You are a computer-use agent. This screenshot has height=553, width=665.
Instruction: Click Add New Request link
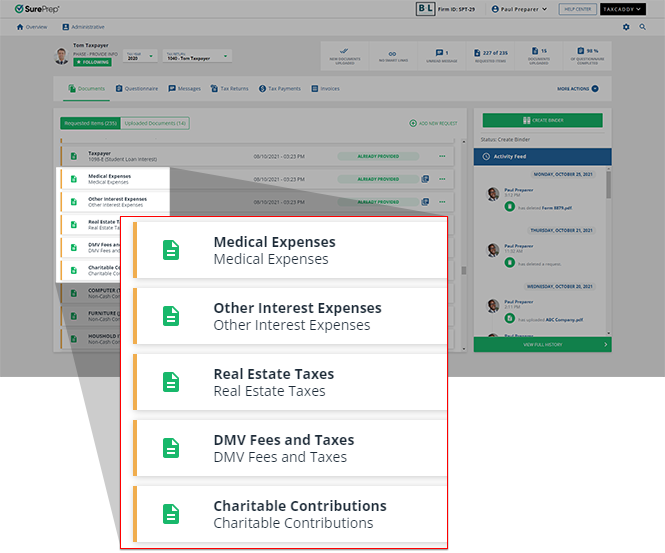click(433, 123)
